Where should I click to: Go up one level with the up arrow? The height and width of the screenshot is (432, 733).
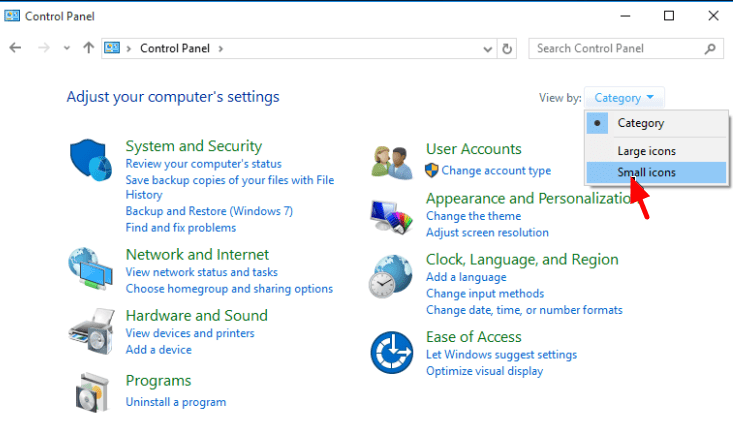coord(88,48)
